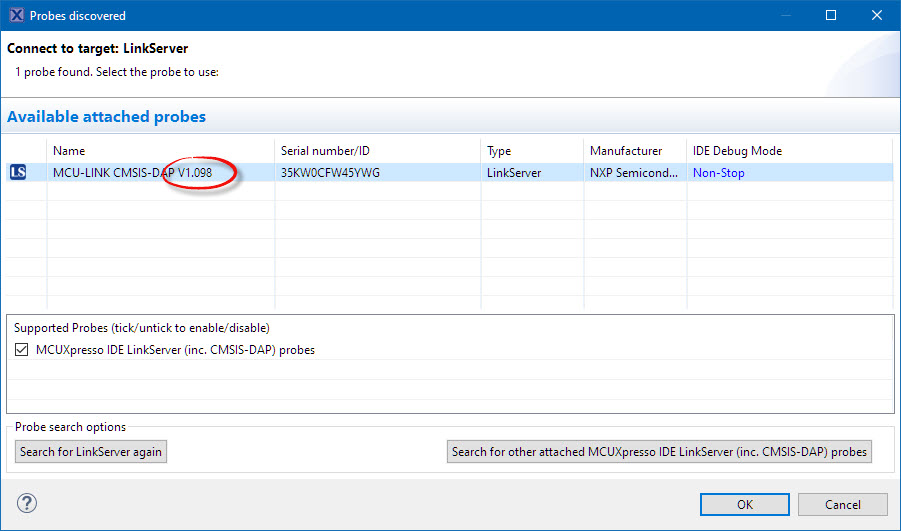This screenshot has height=531, width=901.
Task: Click Search for LinkServer again
Action: [x=91, y=452]
